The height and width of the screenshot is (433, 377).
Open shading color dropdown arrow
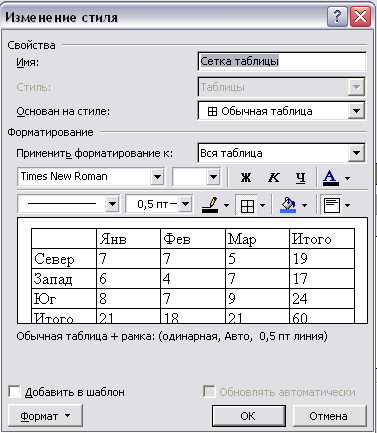(304, 205)
